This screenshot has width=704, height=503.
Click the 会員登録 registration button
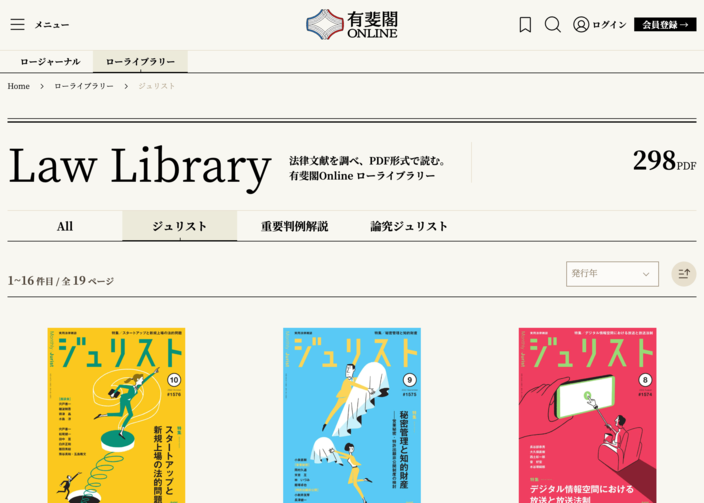click(x=665, y=25)
